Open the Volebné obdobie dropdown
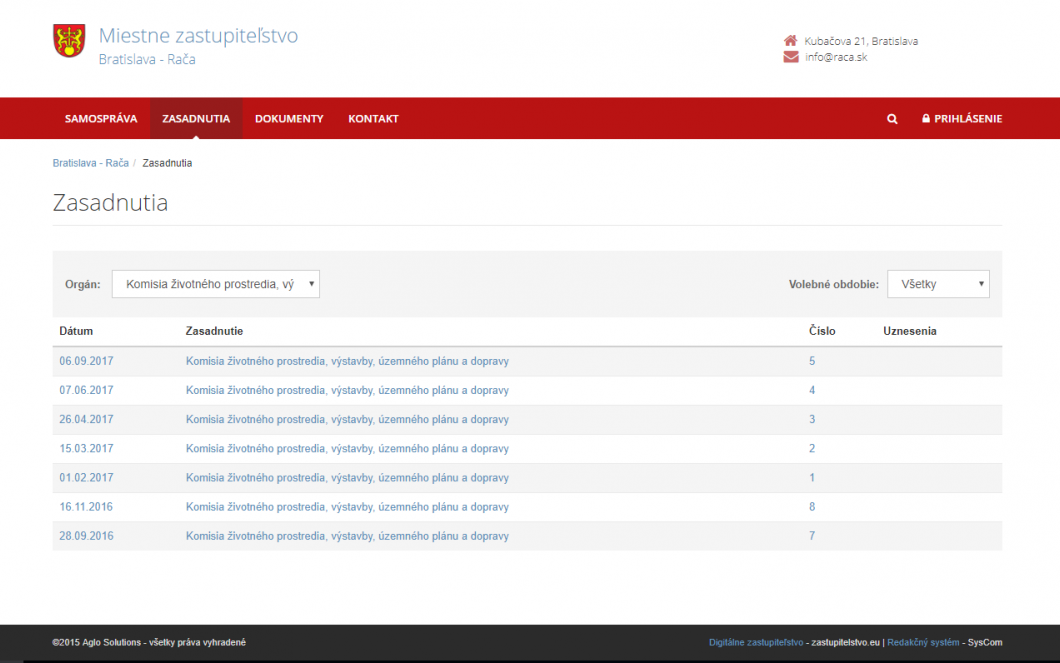The image size is (1060, 663). point(938,284)
